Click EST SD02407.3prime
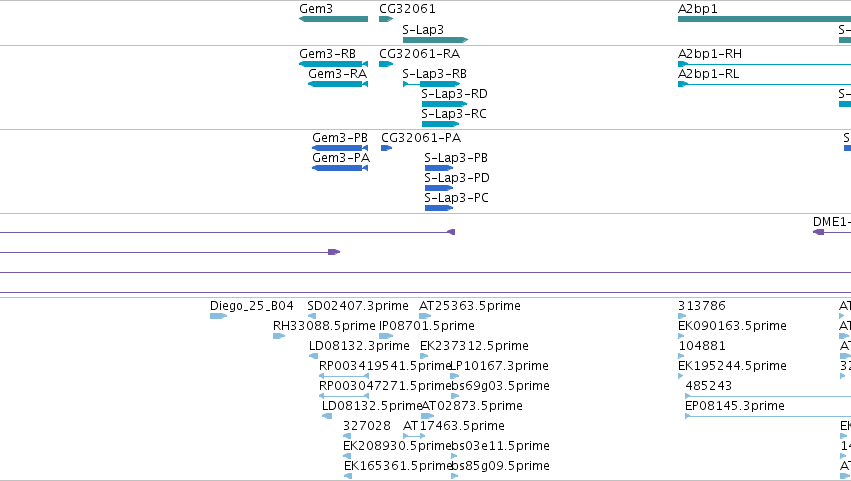This screenshot has width=851, height=481. [312, 316]
